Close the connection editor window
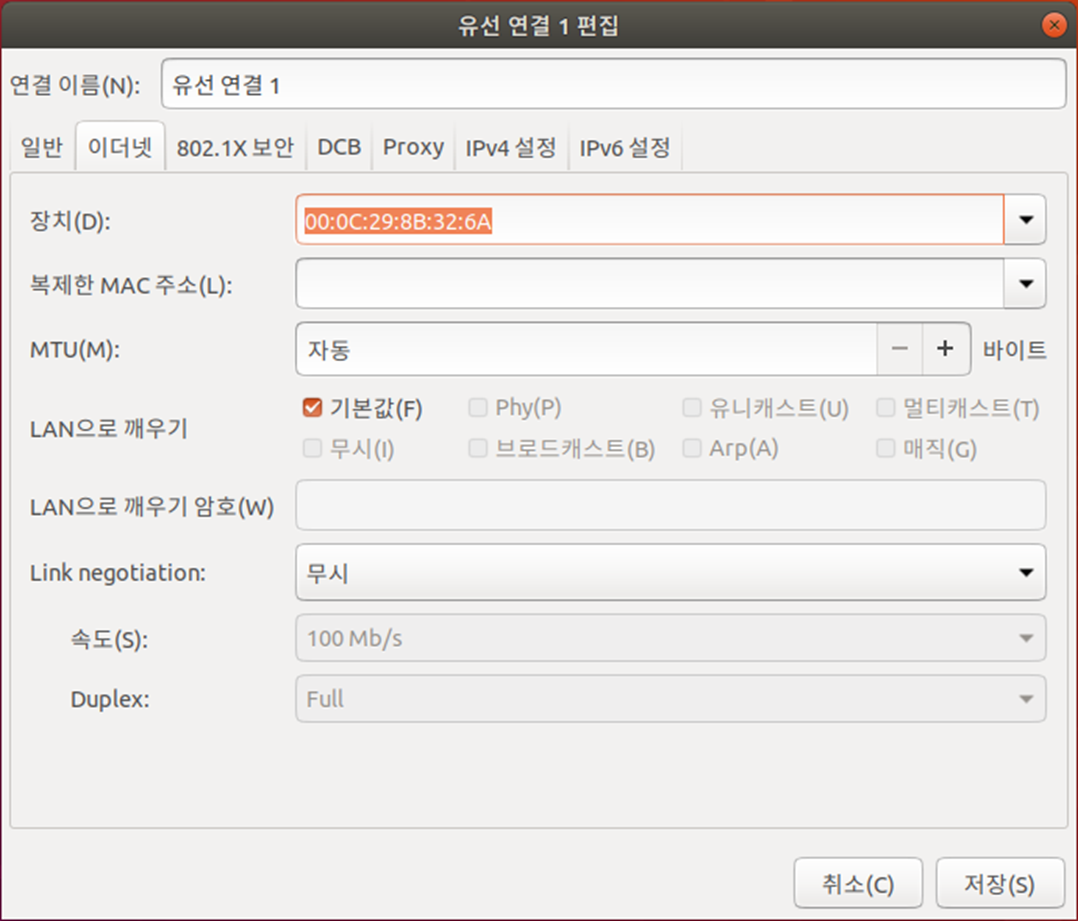 click(x=1051, y=25)
